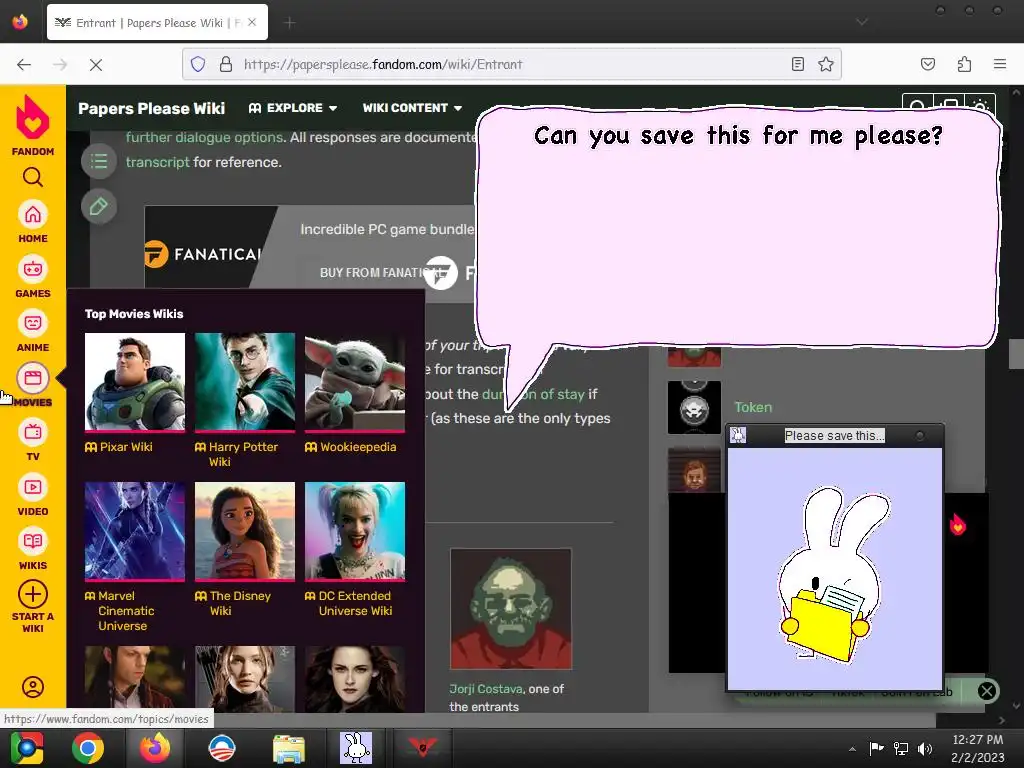Screen dimensions: 1024x768
Task: Go back to previous page
Action: coord(24,65)
